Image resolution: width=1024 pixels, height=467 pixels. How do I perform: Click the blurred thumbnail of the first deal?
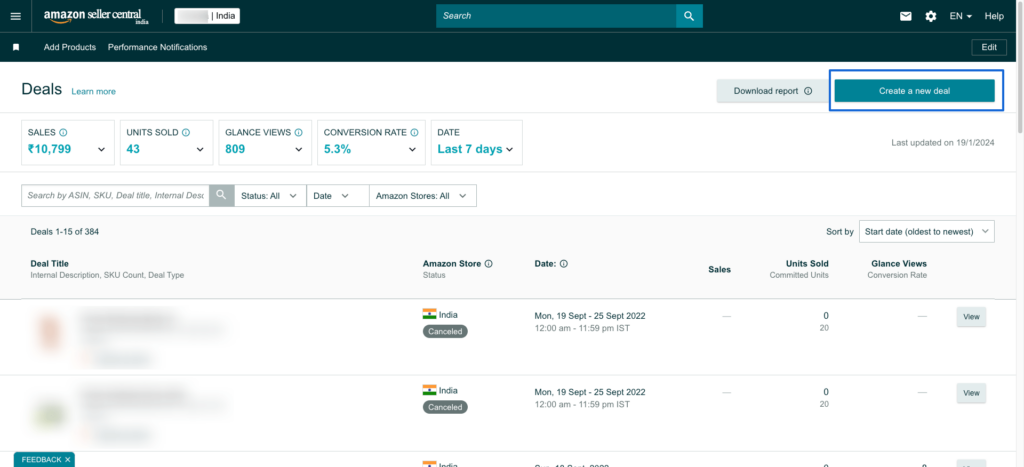[x=49, y=330]
